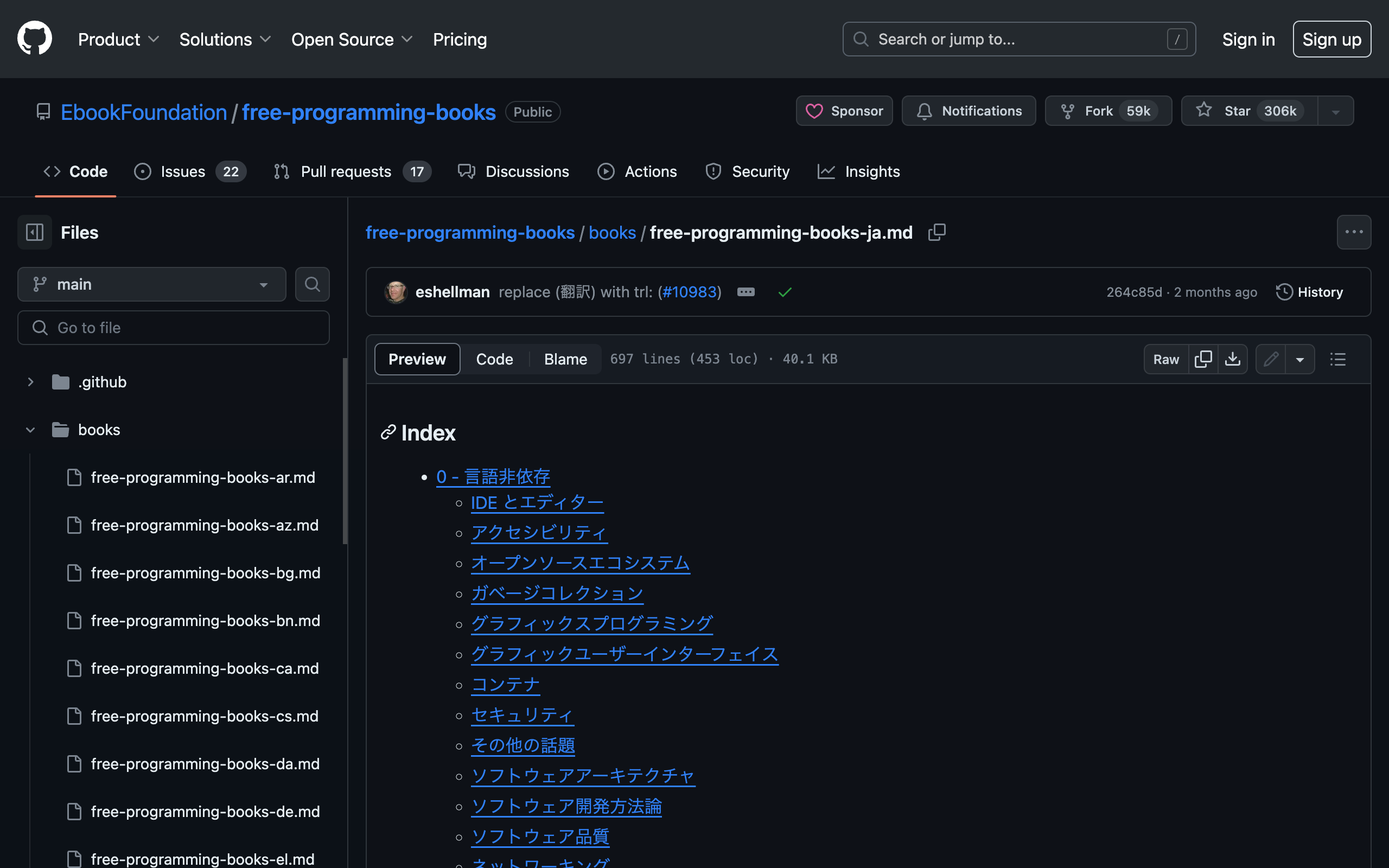
Task: Switch to the Blame tab view
Action: [x=566, y=358]
